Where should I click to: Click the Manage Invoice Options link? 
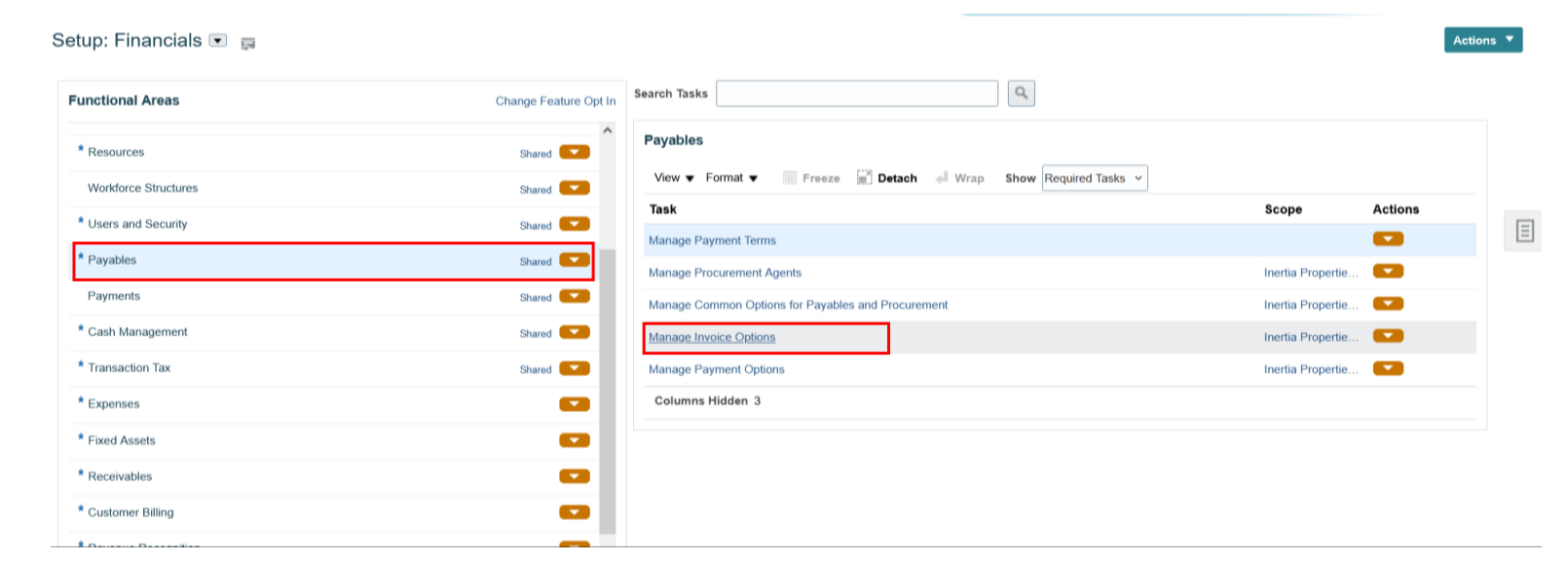click(712, 338)
